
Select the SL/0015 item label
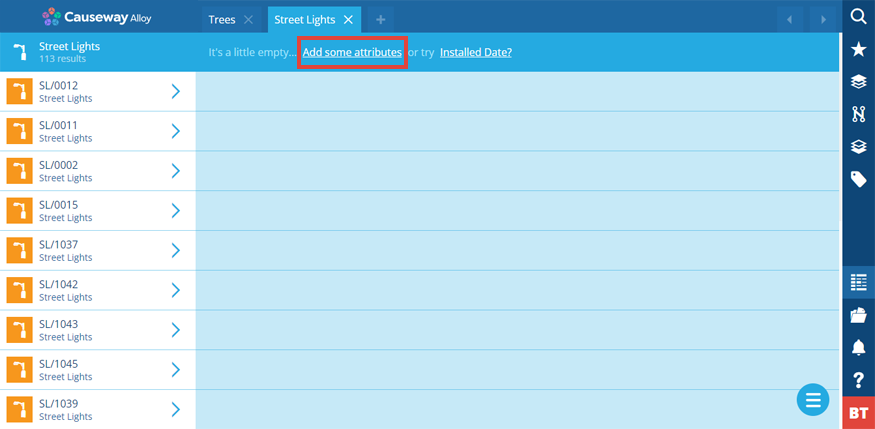click(x=59, y=204)
